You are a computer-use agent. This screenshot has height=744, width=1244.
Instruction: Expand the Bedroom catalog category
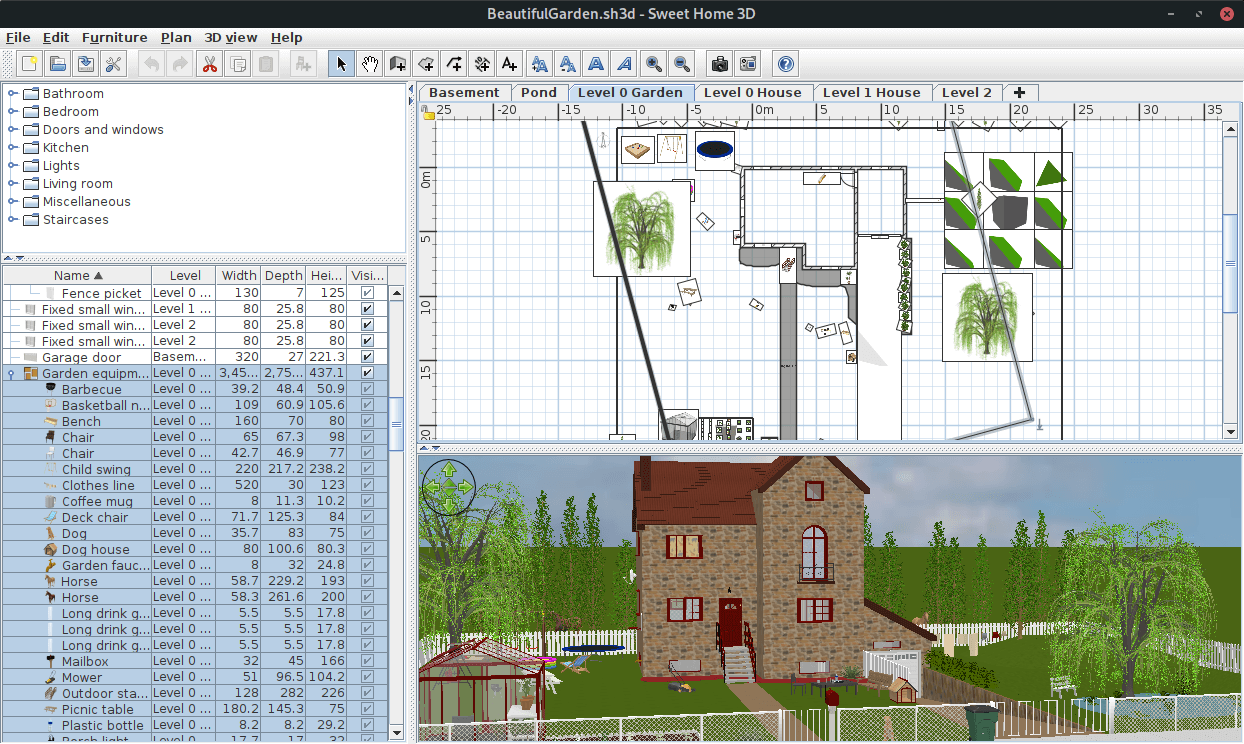(x=13, y=111)
